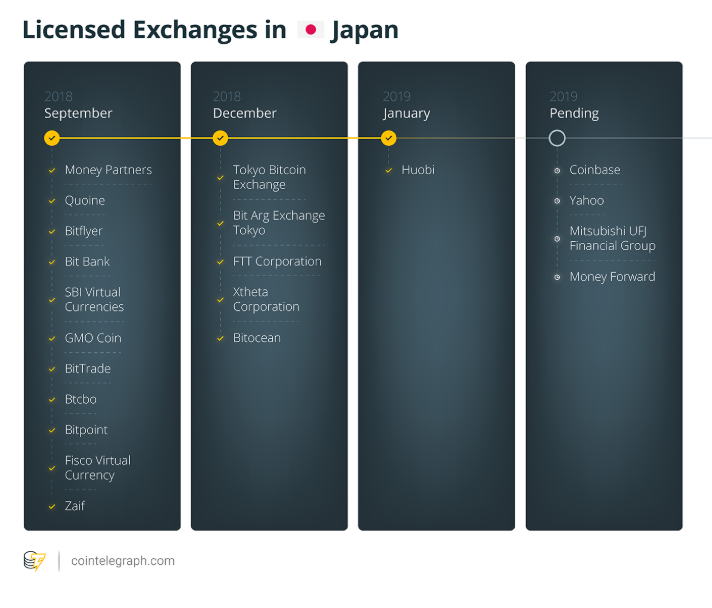Click the checkmark beside Money Partners
This screenshot has width=712, height=608.
(52, 170)
